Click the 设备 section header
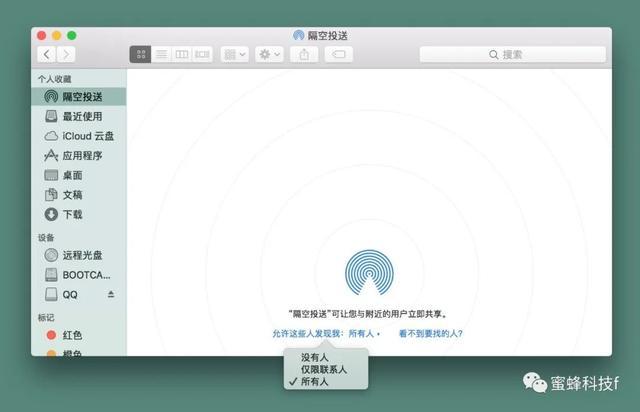The width and height of the screenshot is (640, 412). click(46, 238)
